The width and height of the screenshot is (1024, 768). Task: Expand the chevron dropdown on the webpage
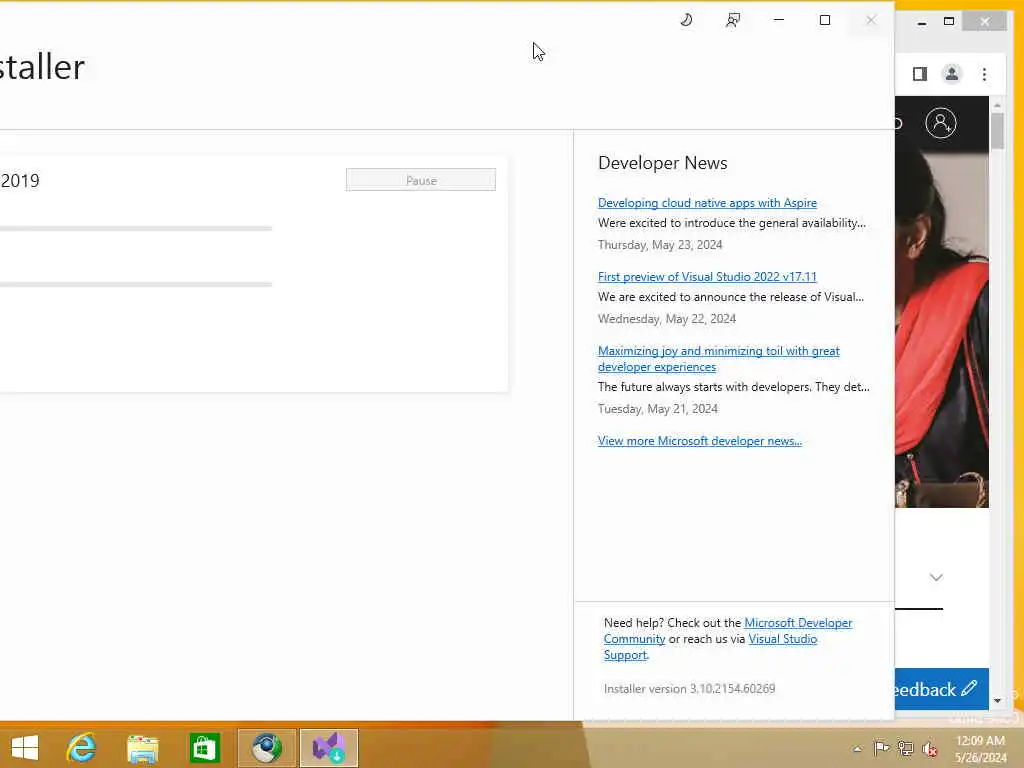point(936,577)
